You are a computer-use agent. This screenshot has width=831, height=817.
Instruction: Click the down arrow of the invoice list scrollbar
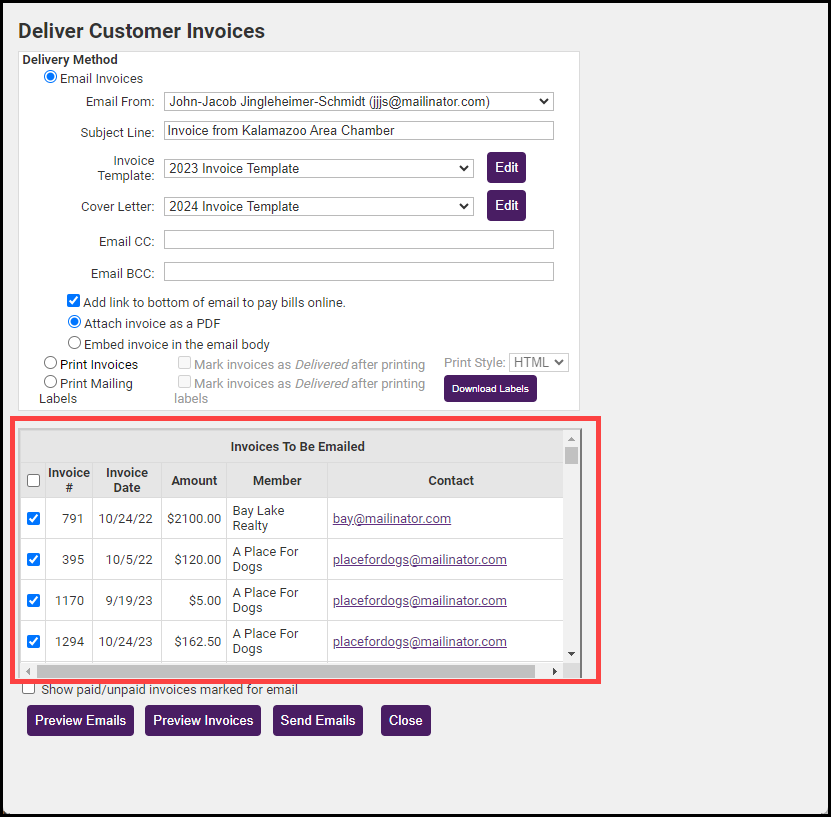(571, 653)
